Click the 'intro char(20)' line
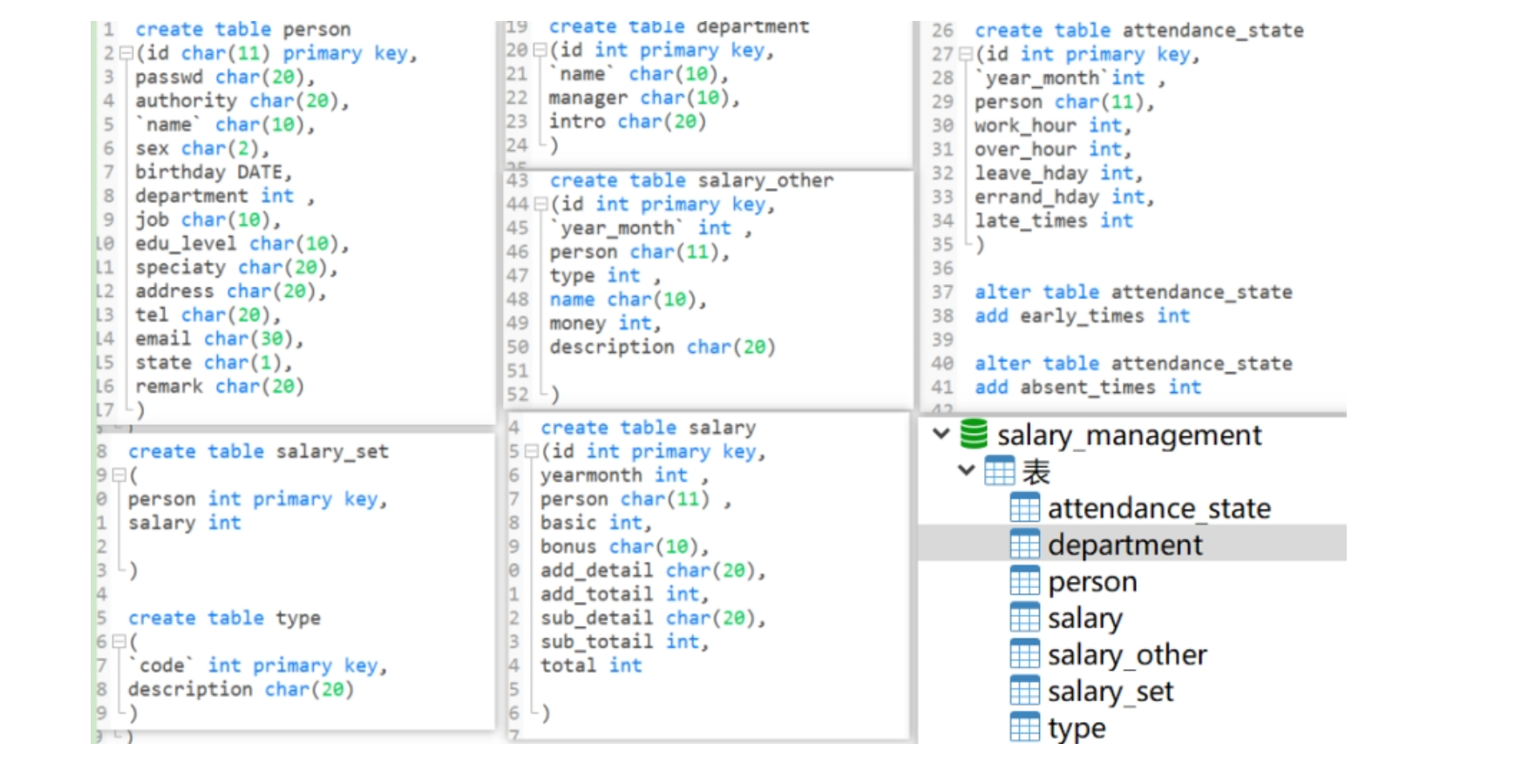Image resolution: width=1535 pixels, height=784 pixels. [627, 121]
